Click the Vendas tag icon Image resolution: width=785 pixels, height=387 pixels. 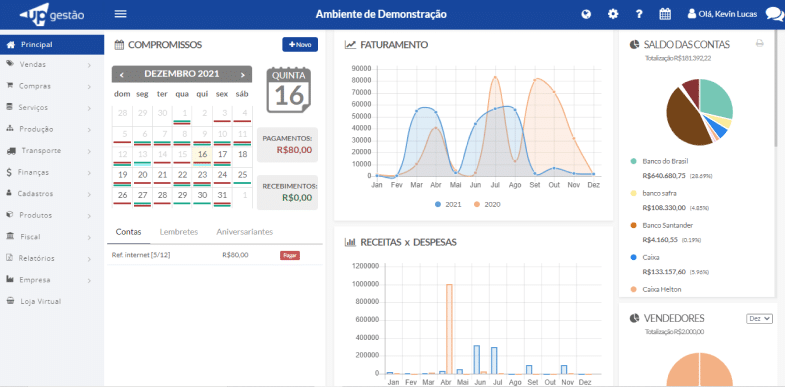coord(10,64)
